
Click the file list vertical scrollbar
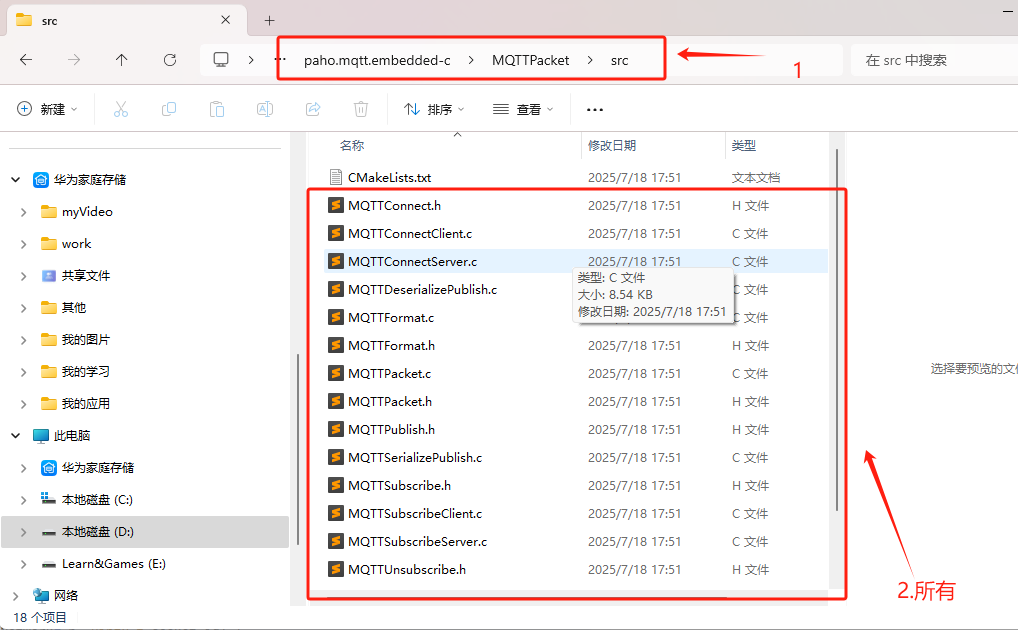(837, 330)
